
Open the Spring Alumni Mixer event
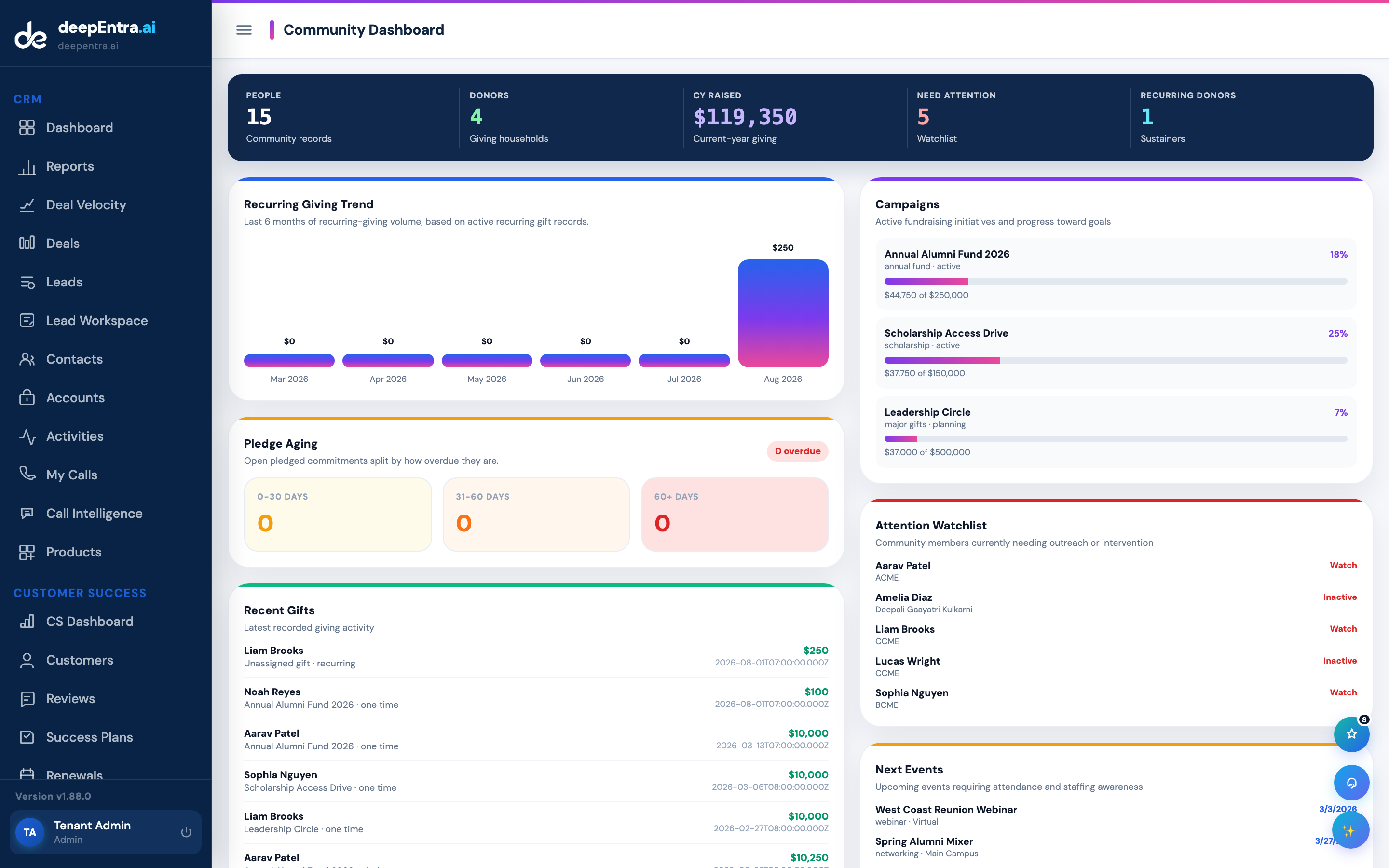(1116, 847)
